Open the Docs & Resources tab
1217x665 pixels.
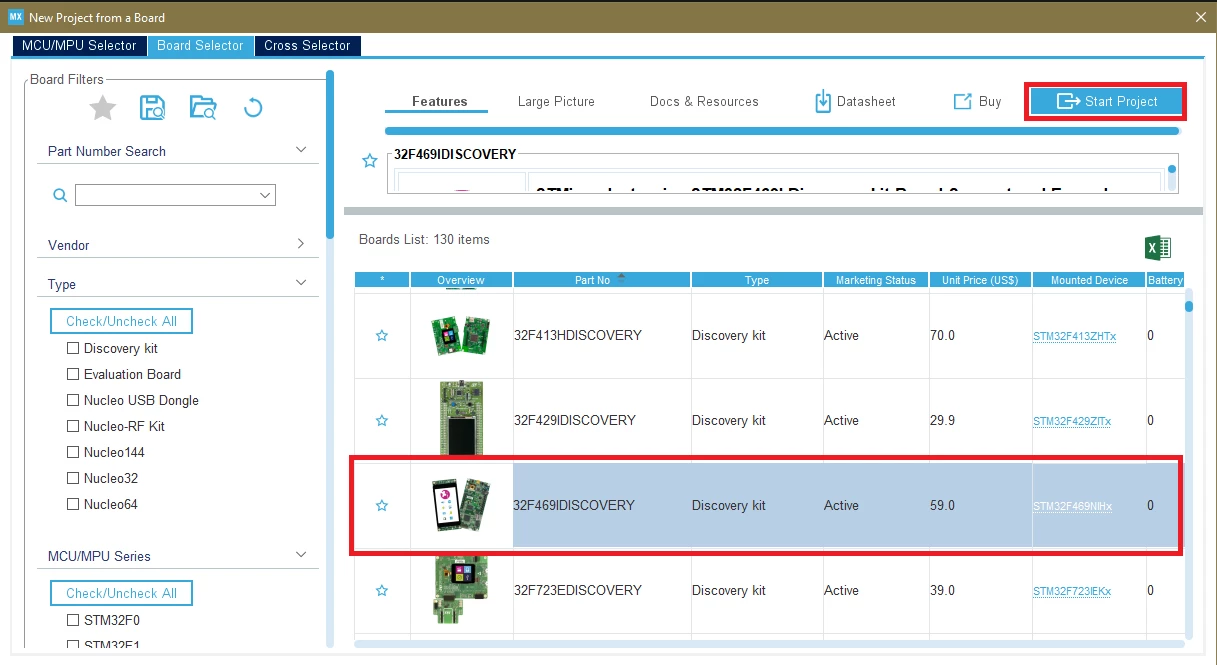click(x=704, y=101)
